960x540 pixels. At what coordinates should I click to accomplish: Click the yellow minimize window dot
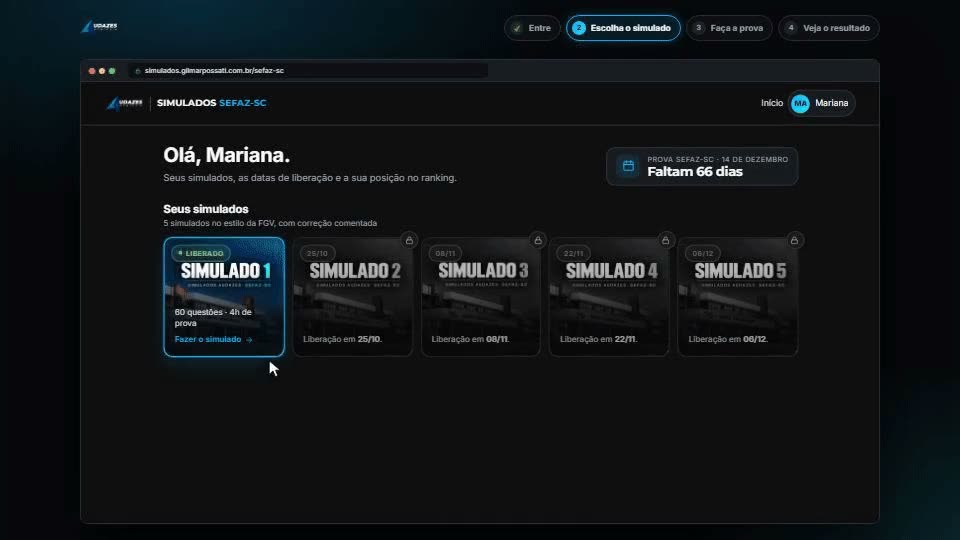(x=102, y=71)
